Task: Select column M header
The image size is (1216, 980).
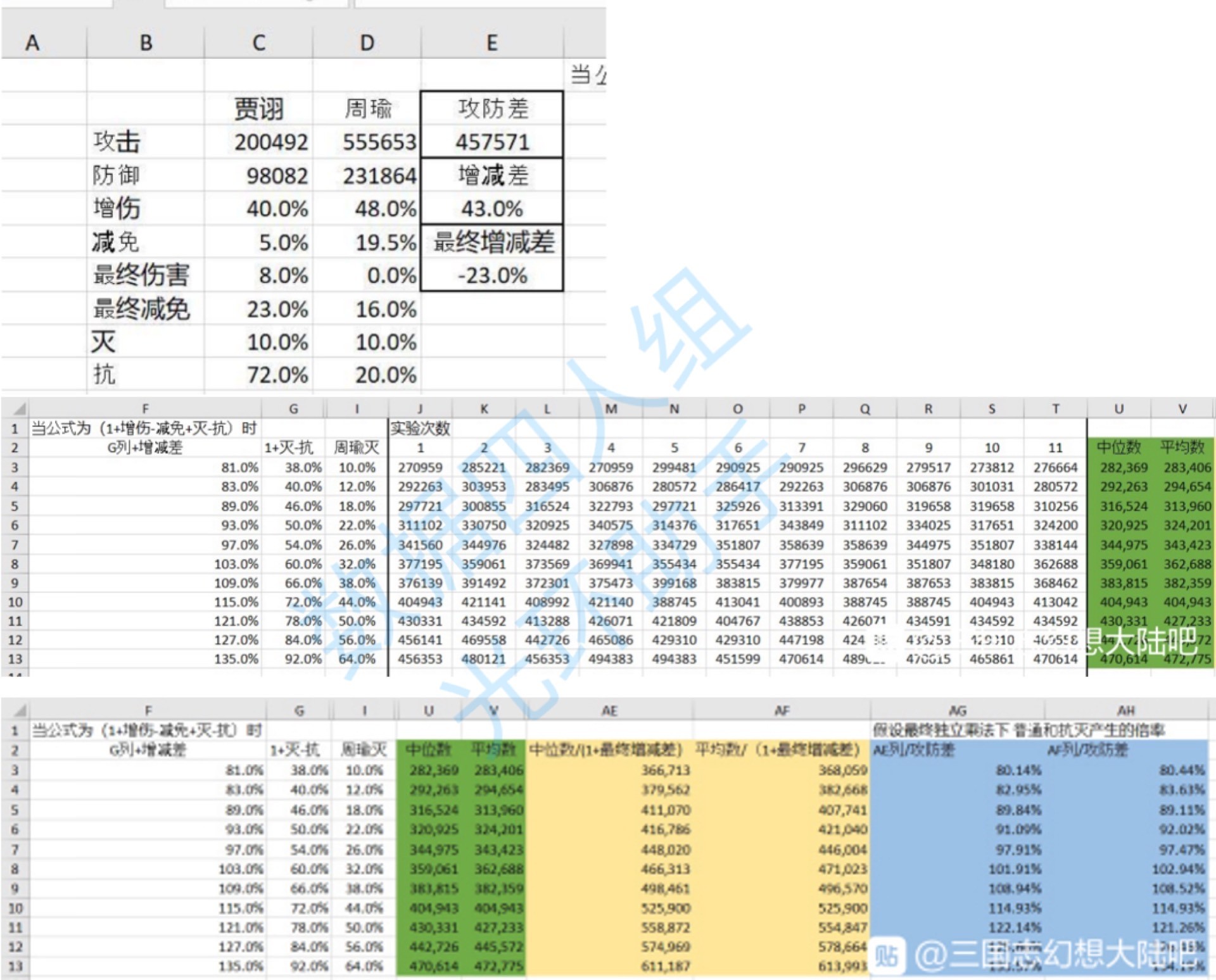Action: (611, 409)
